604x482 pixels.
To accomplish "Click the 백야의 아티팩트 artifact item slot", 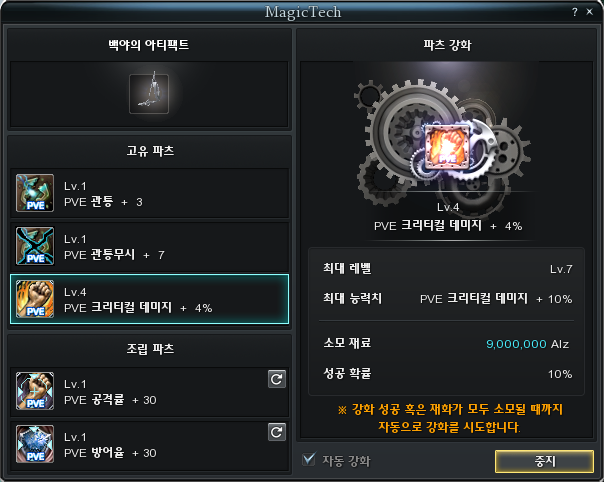I will [x=149, y=94].
